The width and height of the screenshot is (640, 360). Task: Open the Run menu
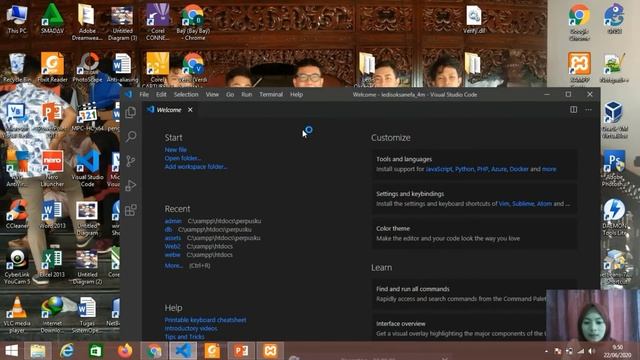pos(247,94)
